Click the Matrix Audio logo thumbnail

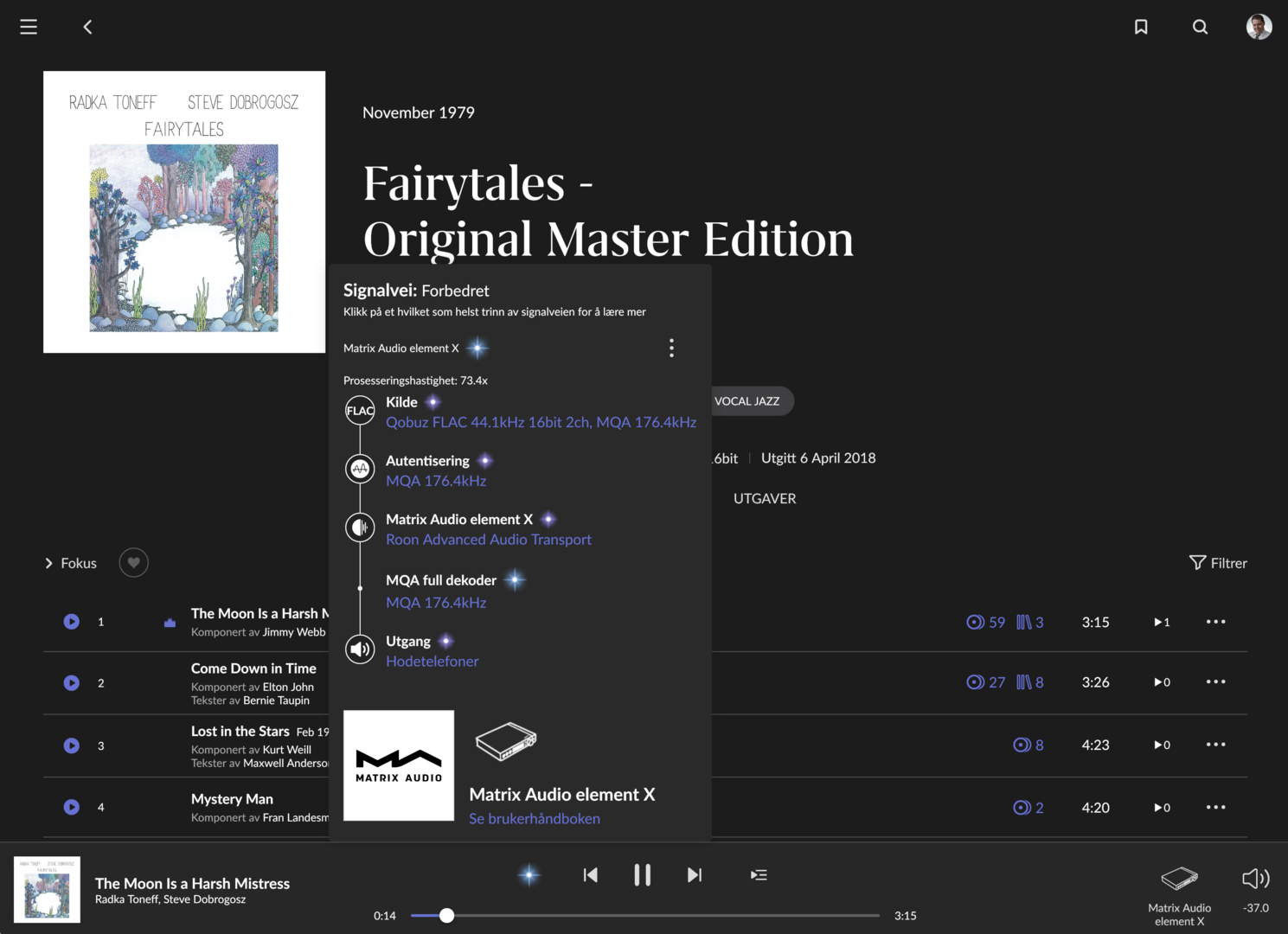pos(399,765)
